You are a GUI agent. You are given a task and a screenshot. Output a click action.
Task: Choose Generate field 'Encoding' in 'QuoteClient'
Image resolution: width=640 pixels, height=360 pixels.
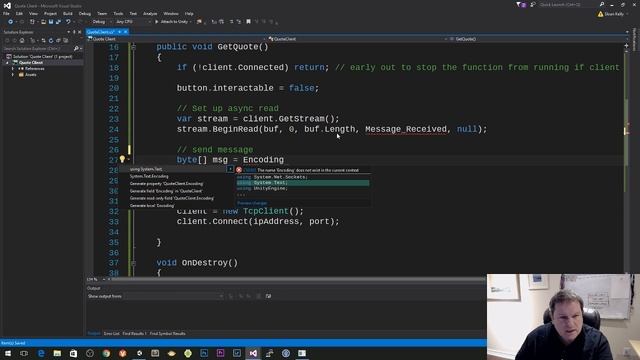click(166, 191)
